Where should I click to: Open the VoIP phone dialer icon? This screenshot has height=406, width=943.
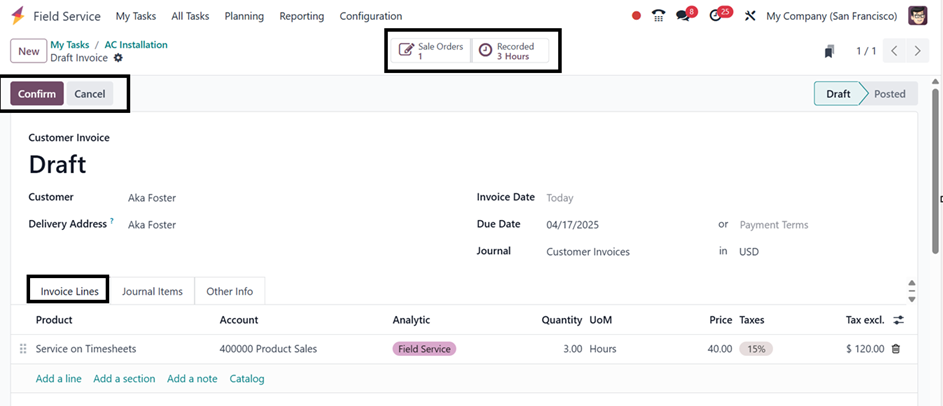658,16
